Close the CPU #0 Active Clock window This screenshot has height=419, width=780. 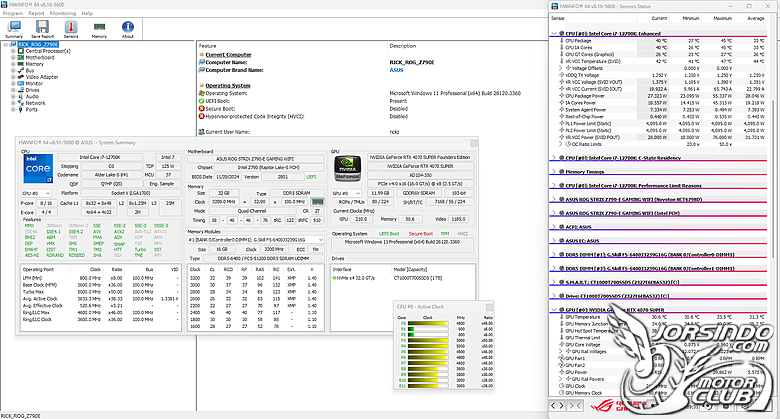[x=489, y=307]
